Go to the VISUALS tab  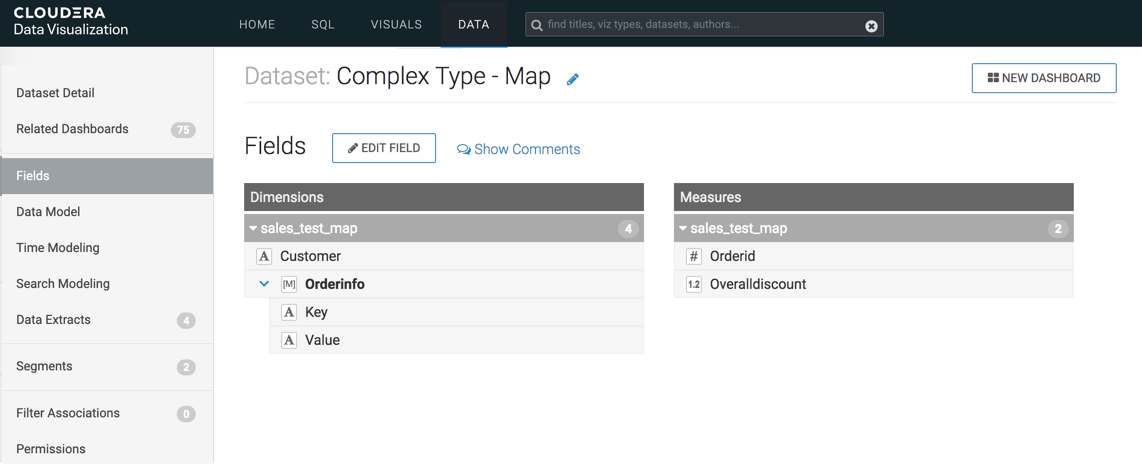(x=396, y=24)
